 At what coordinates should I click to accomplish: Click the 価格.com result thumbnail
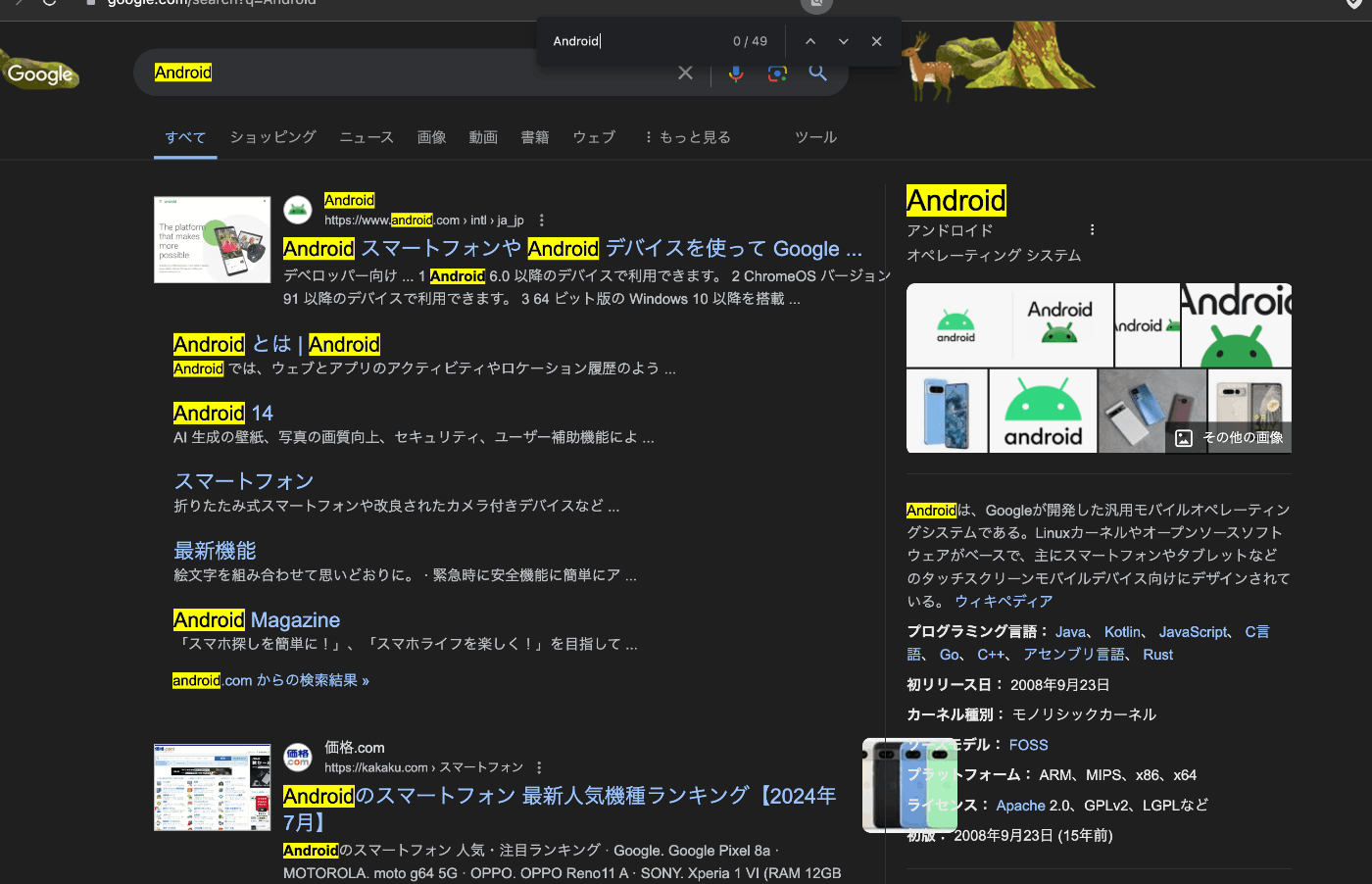[212, 787]
